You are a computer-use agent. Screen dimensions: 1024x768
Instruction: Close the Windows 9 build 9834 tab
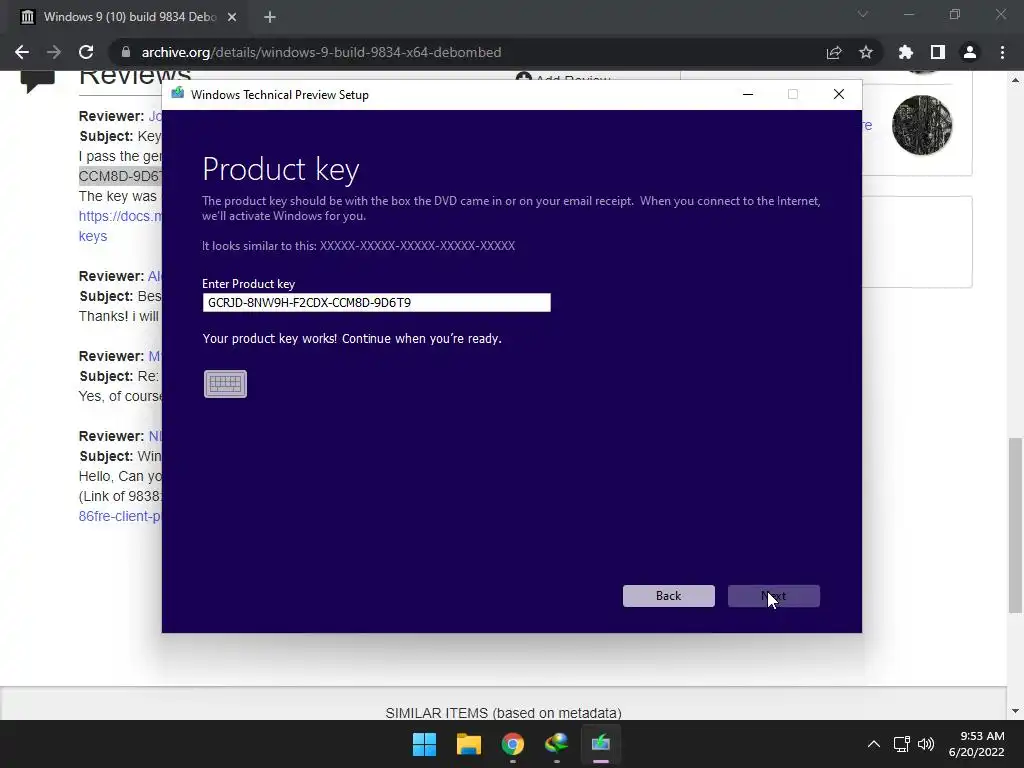tap(232, 17)
